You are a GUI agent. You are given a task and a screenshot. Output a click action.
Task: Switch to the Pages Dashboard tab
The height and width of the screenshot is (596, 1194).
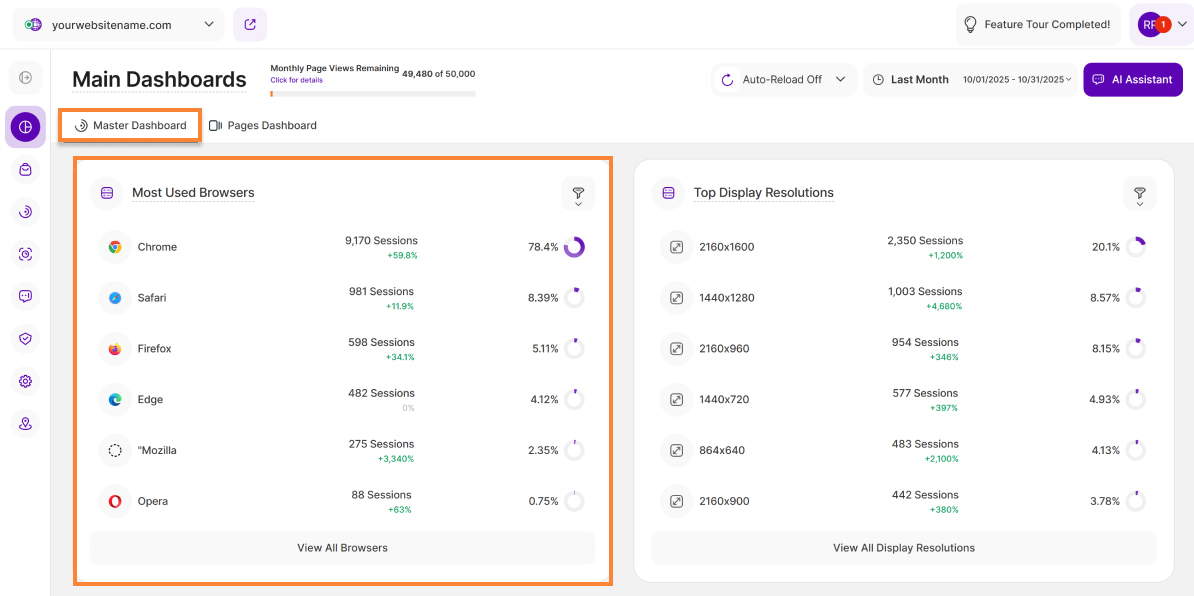tap(262, 126)
